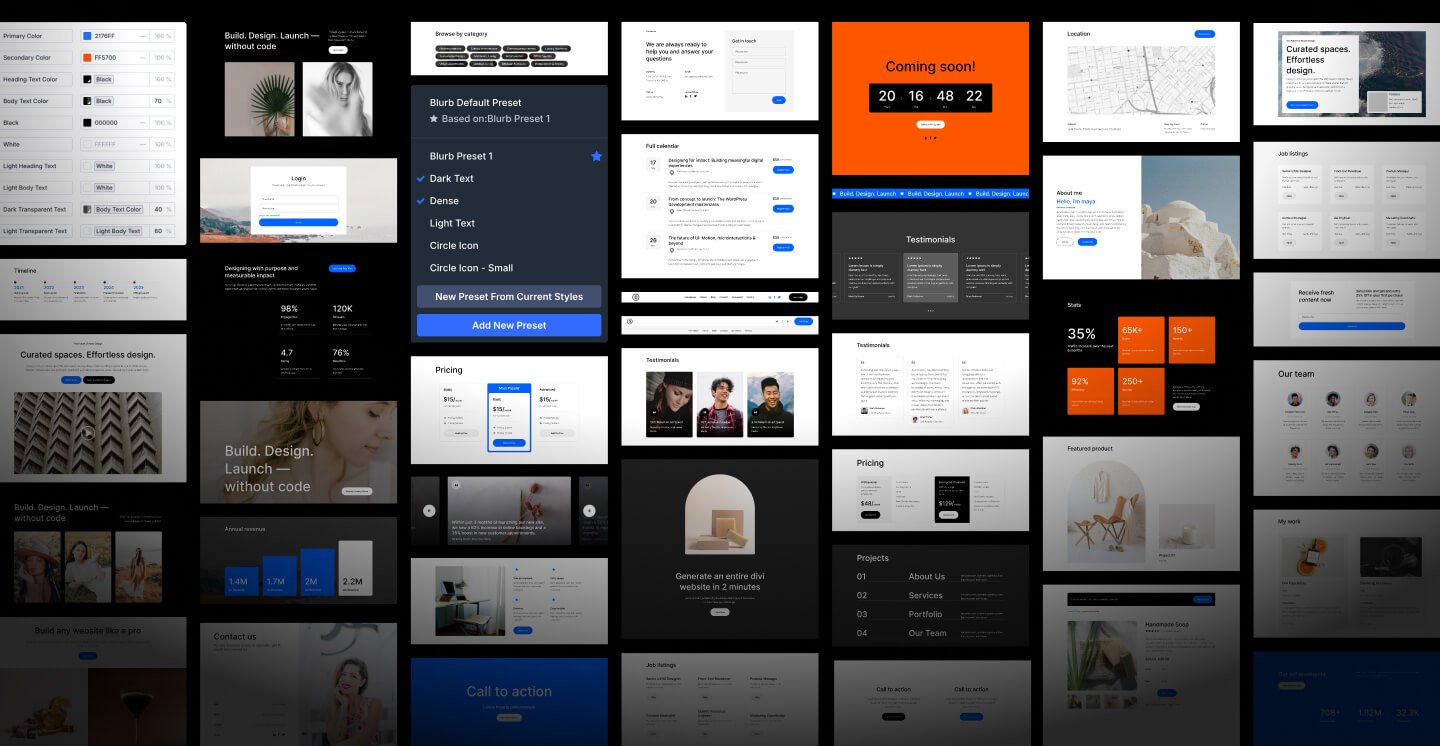Viewport: 1440px width, 746px height.
Task: Click the LinkedIn icon in the contact section
Action: click(686, 96)
